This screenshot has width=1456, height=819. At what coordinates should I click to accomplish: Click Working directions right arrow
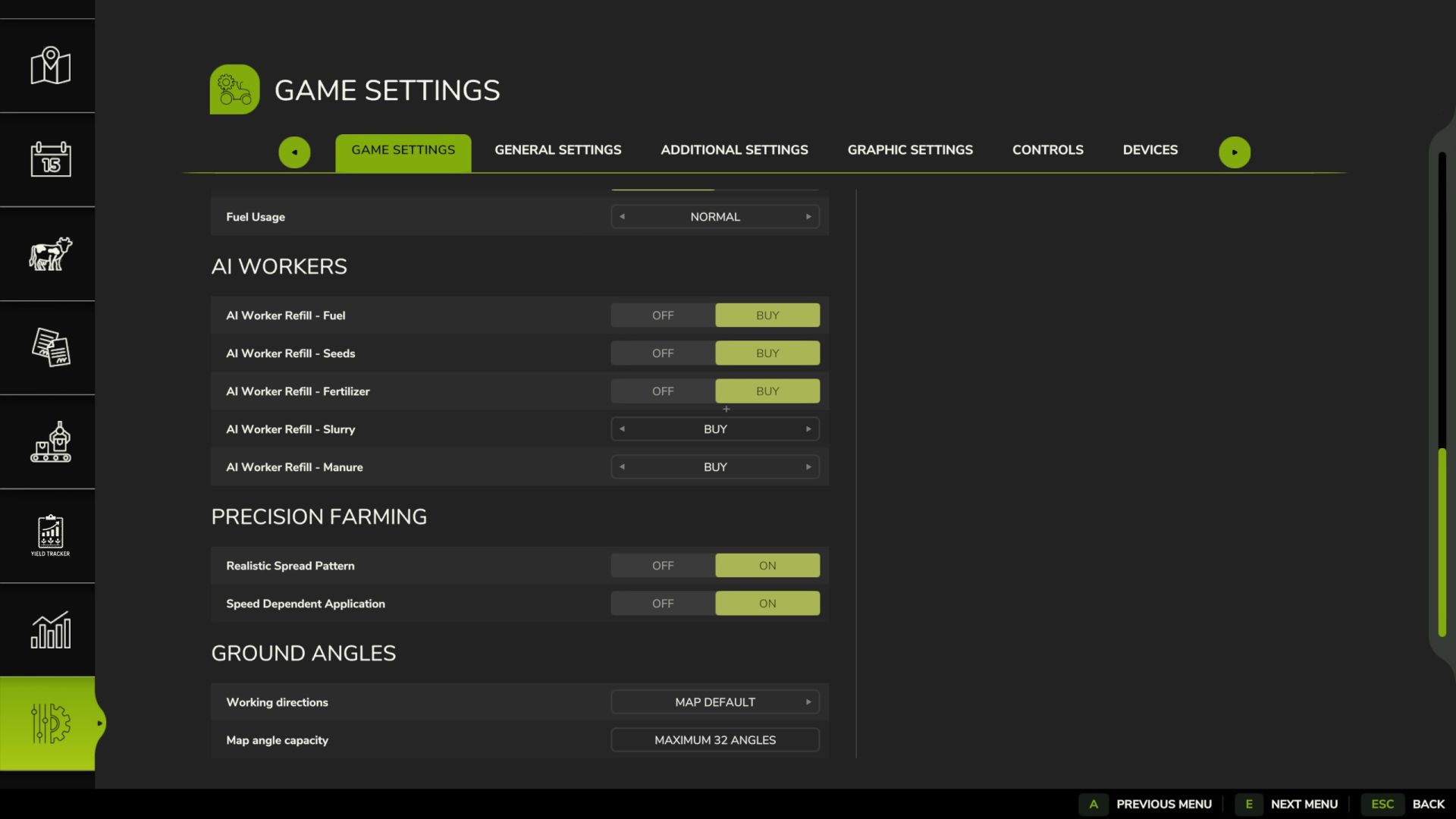pos(808,702)
